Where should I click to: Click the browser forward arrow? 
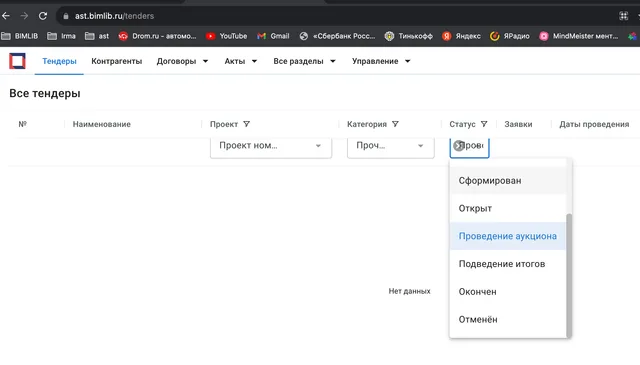coord(24,16)
